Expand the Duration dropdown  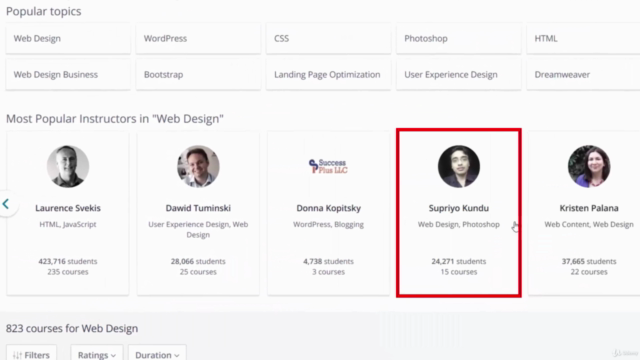point(157,353)
